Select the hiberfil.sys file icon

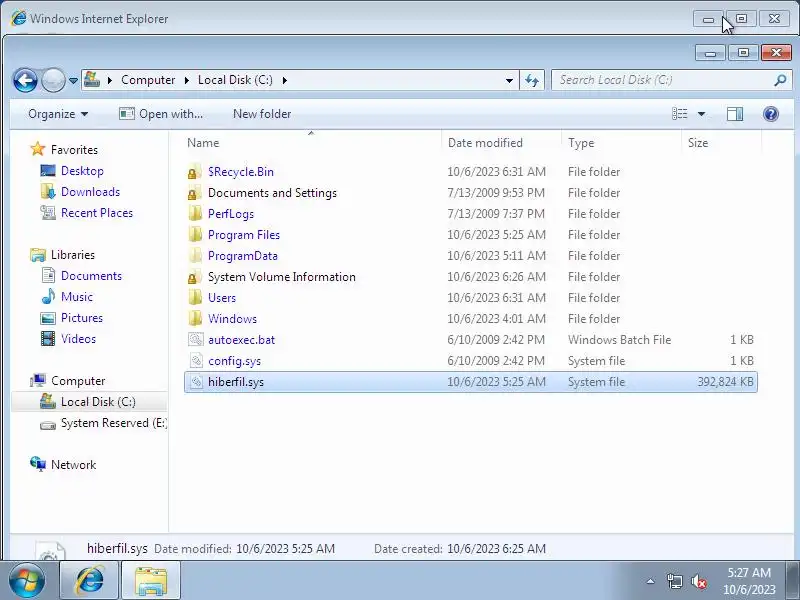point(195,382)
